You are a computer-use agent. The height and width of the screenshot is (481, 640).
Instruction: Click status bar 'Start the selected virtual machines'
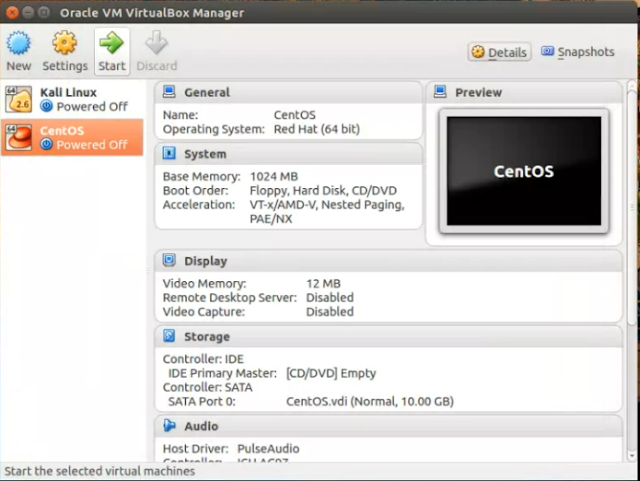(100, 471)
